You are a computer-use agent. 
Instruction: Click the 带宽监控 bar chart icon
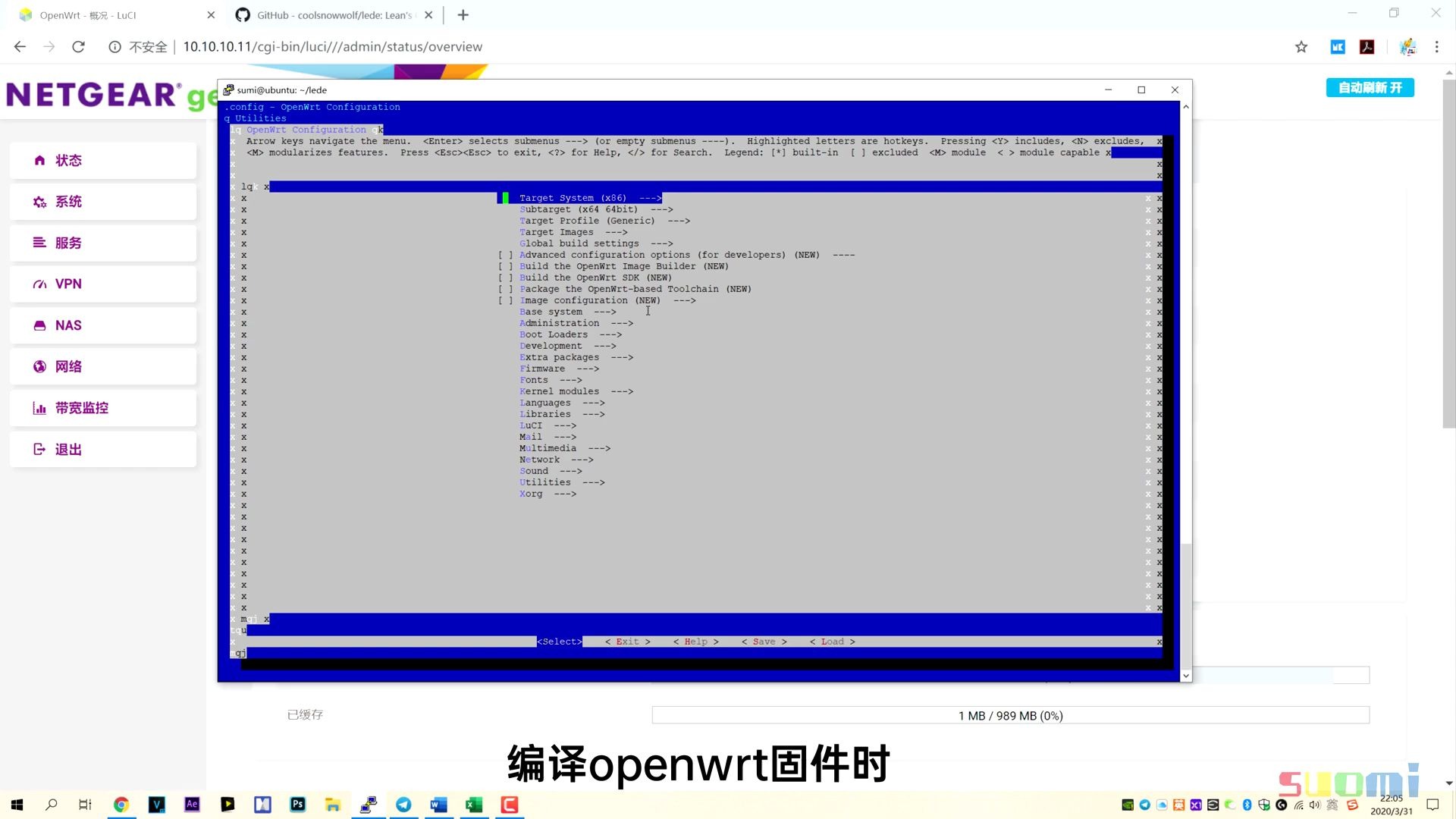point(39,408)
